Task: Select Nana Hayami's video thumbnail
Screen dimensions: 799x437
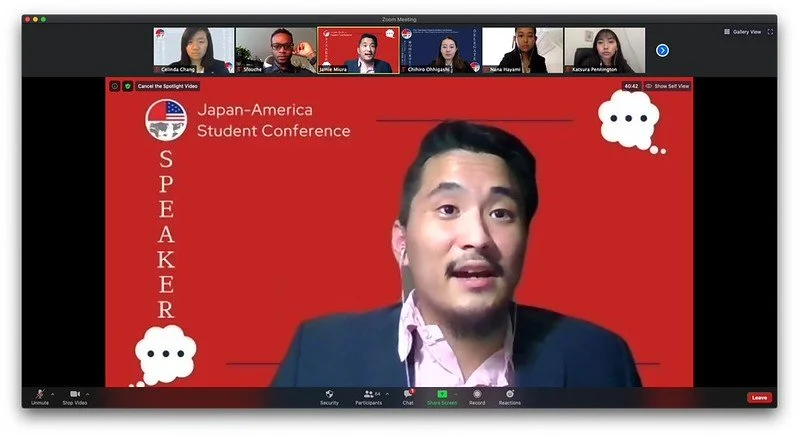Action: click(523, 50)
